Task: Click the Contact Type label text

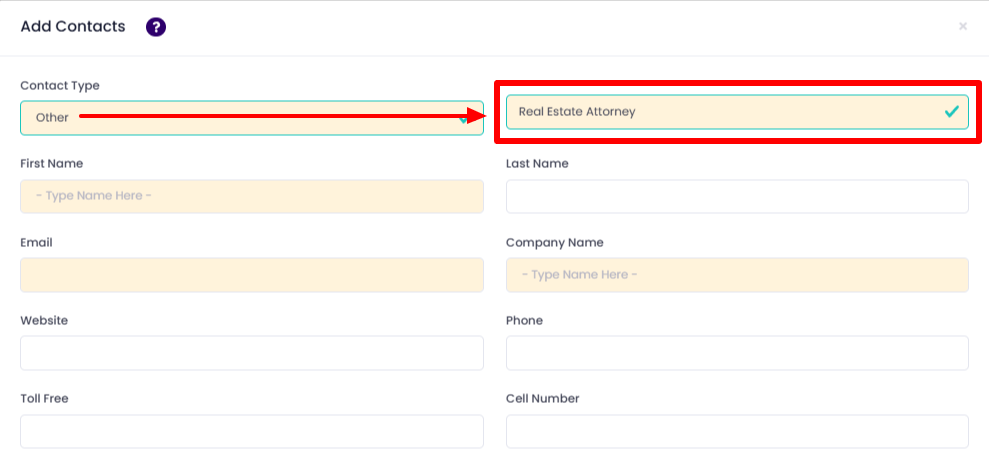Action: click(x=60, y=86)
